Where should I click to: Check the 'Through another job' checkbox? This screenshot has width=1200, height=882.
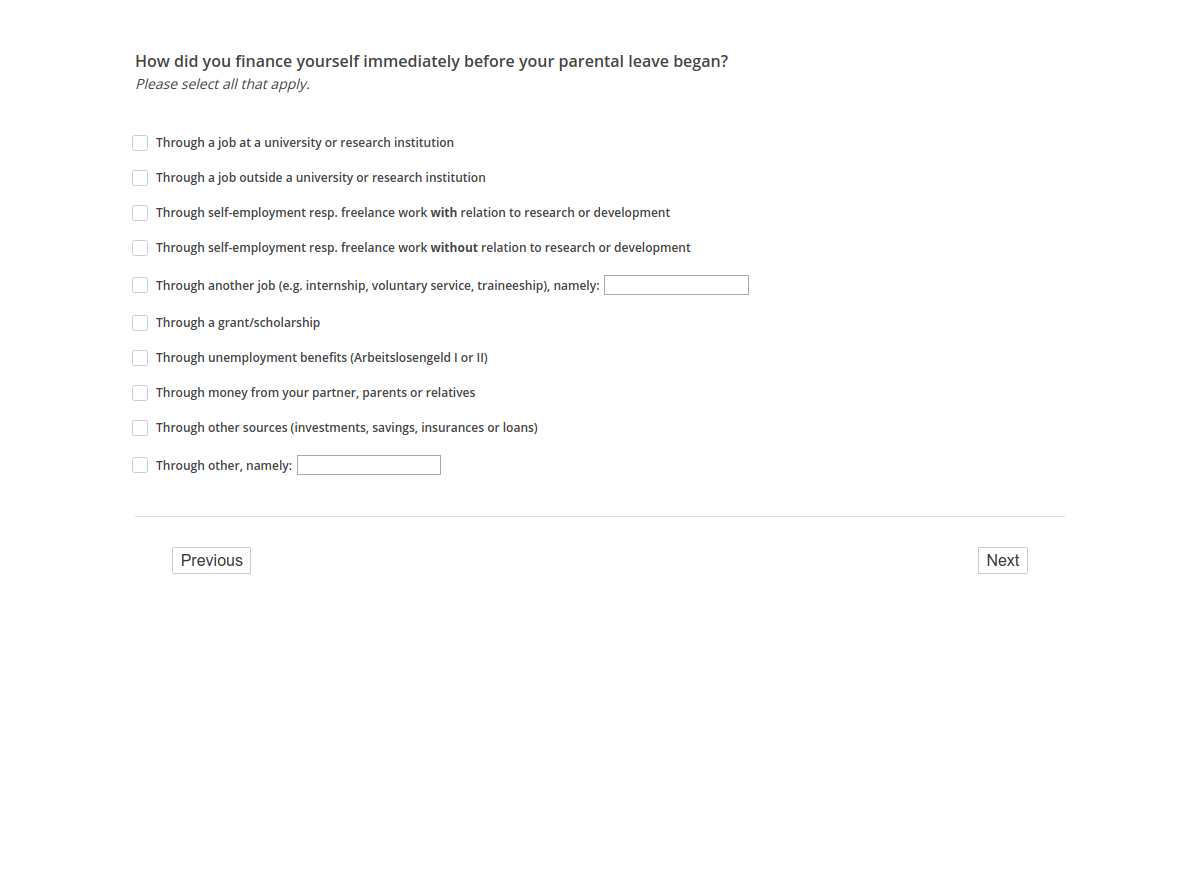coord(140,285)
